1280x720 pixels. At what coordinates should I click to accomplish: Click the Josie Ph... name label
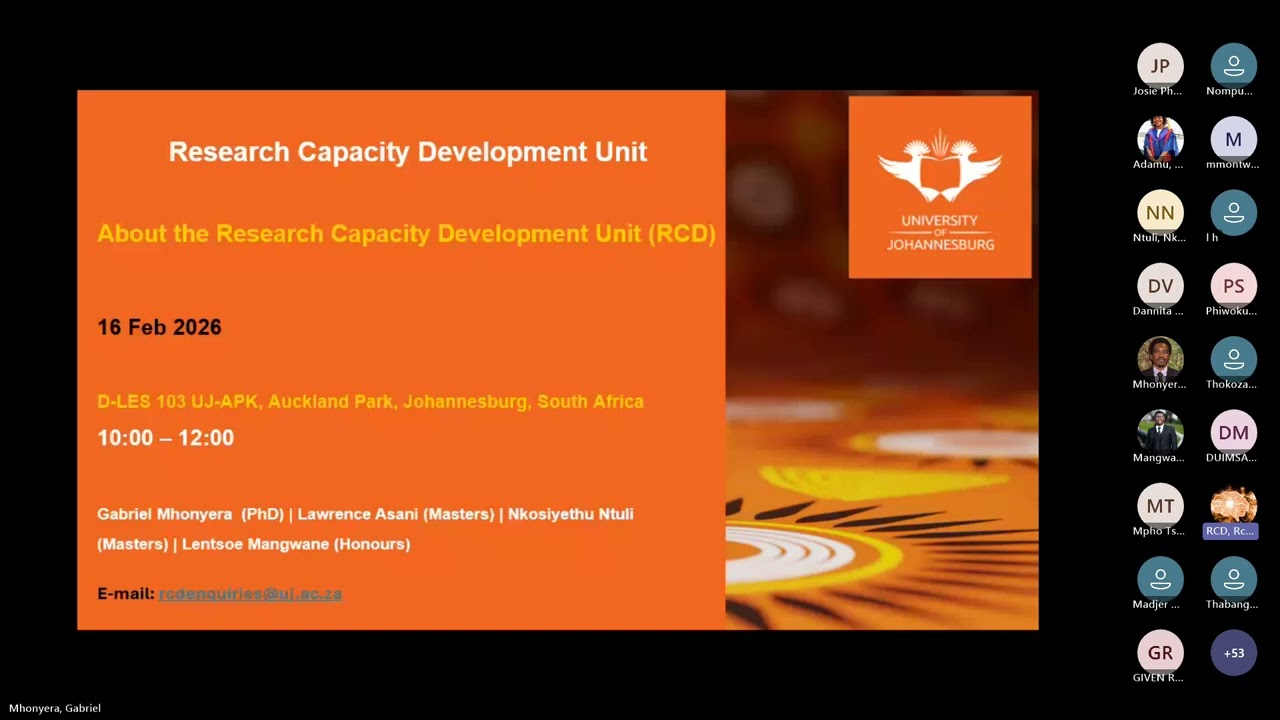tap(1158, 91)
